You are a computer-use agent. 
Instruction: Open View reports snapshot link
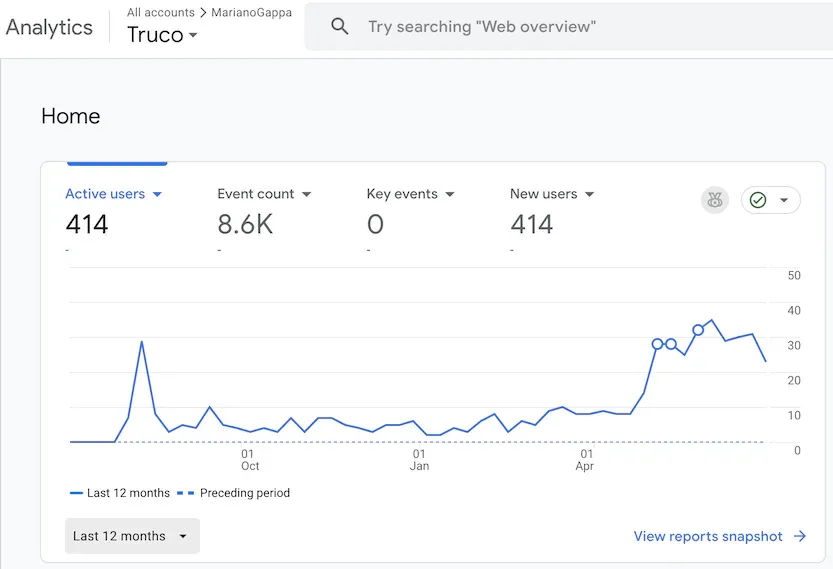708,536
